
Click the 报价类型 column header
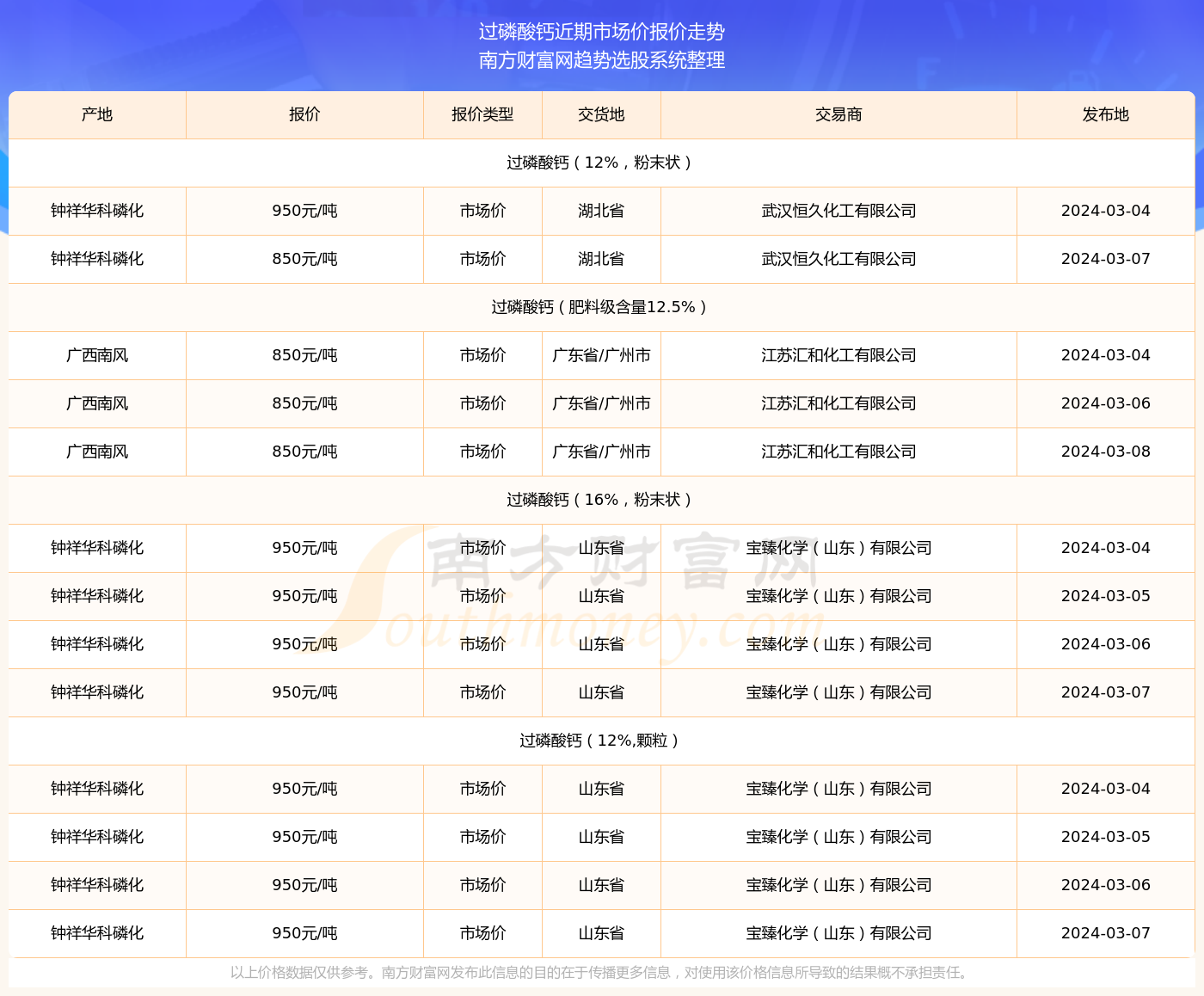(x=482, y=114)
